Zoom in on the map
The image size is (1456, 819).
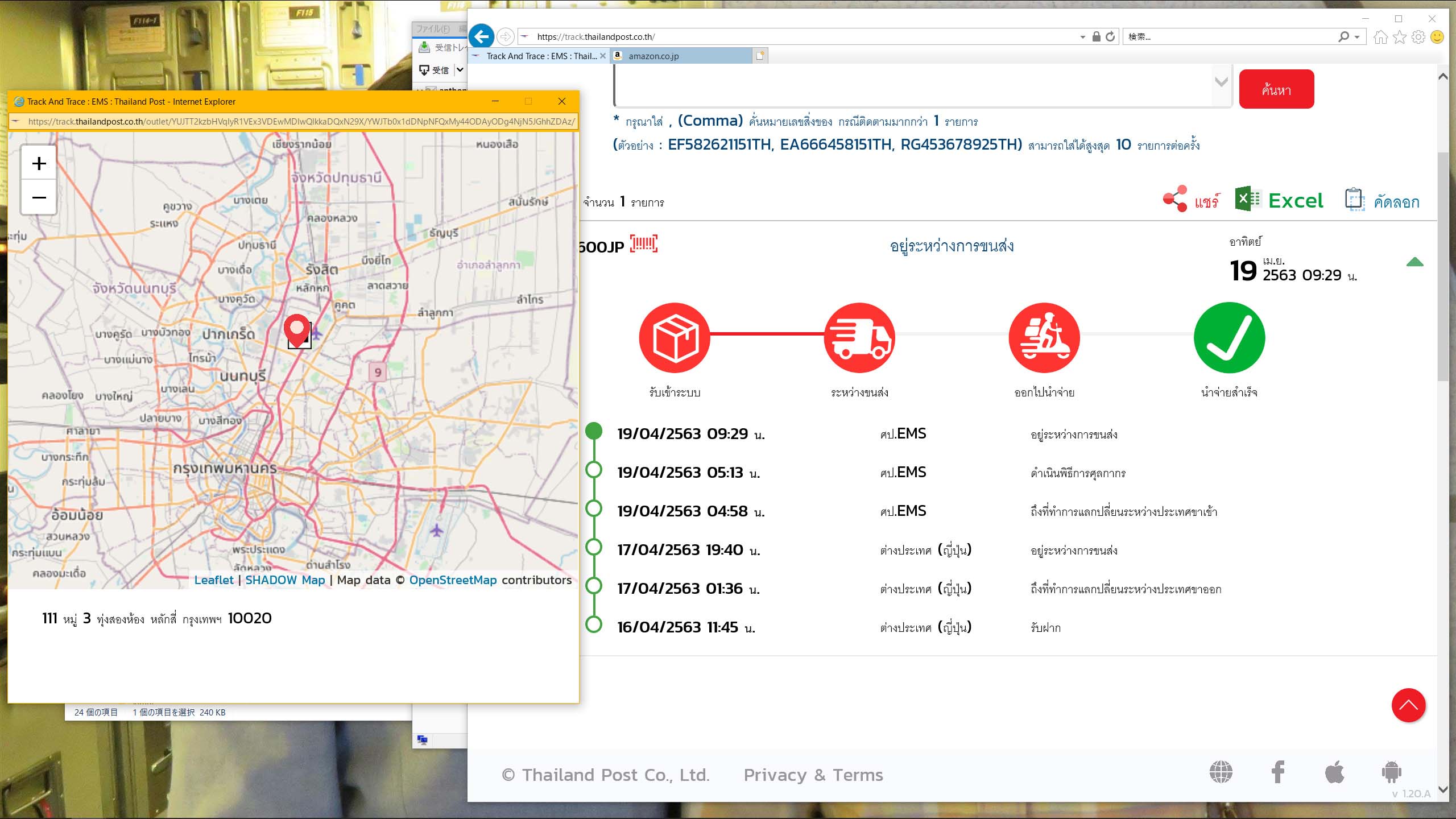(39, 164)
